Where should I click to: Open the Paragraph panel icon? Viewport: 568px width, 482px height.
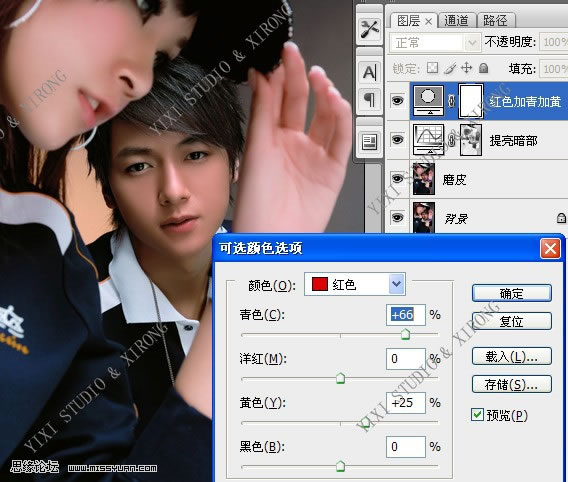click(369, 99)
